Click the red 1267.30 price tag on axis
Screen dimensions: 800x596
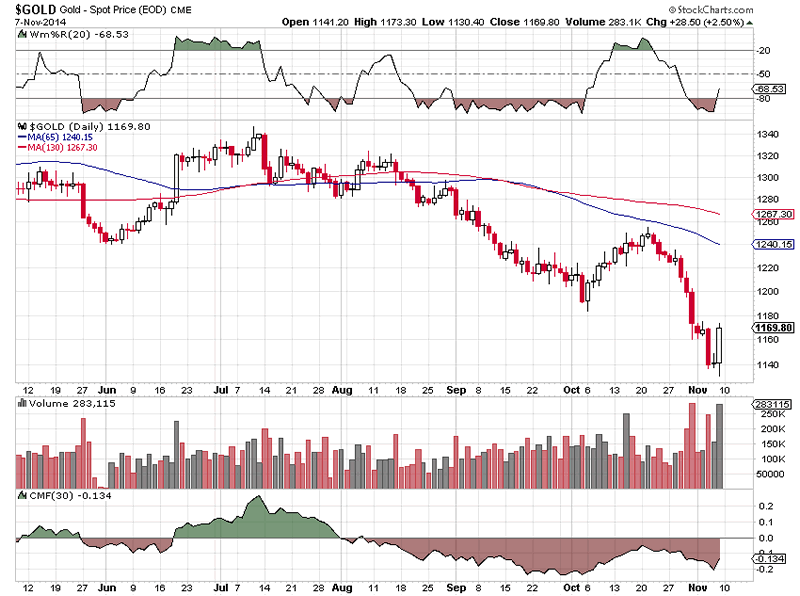[x=773, y=214]
